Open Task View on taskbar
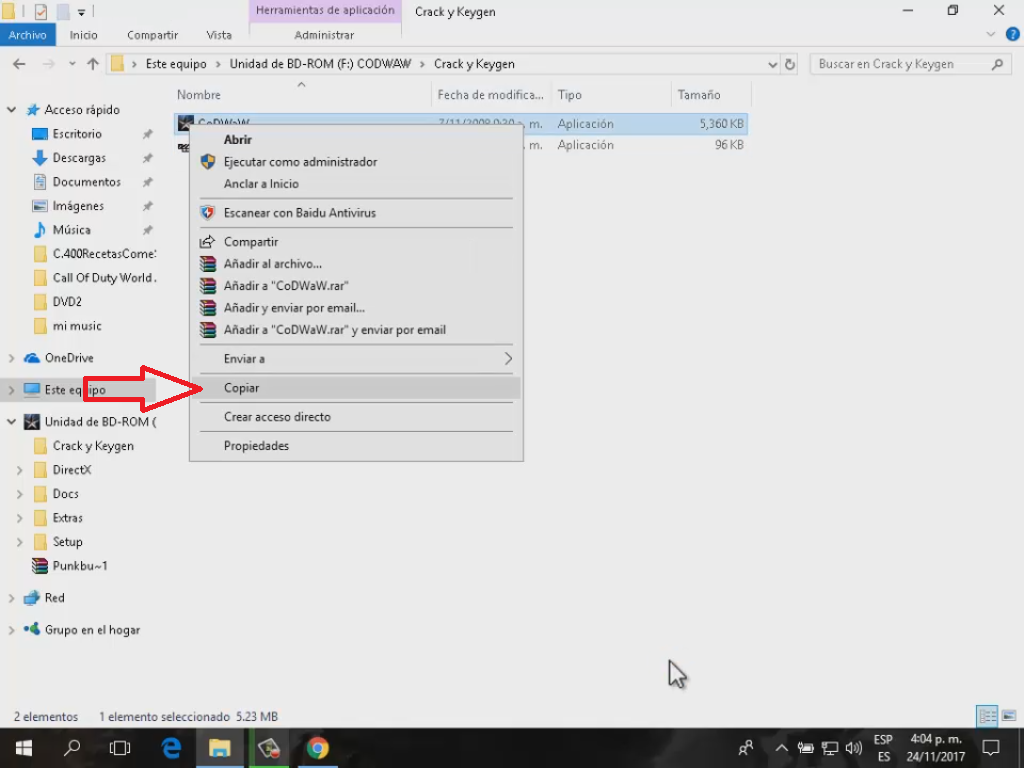The width and height of the screenshot is (1024, 768). 120,748
